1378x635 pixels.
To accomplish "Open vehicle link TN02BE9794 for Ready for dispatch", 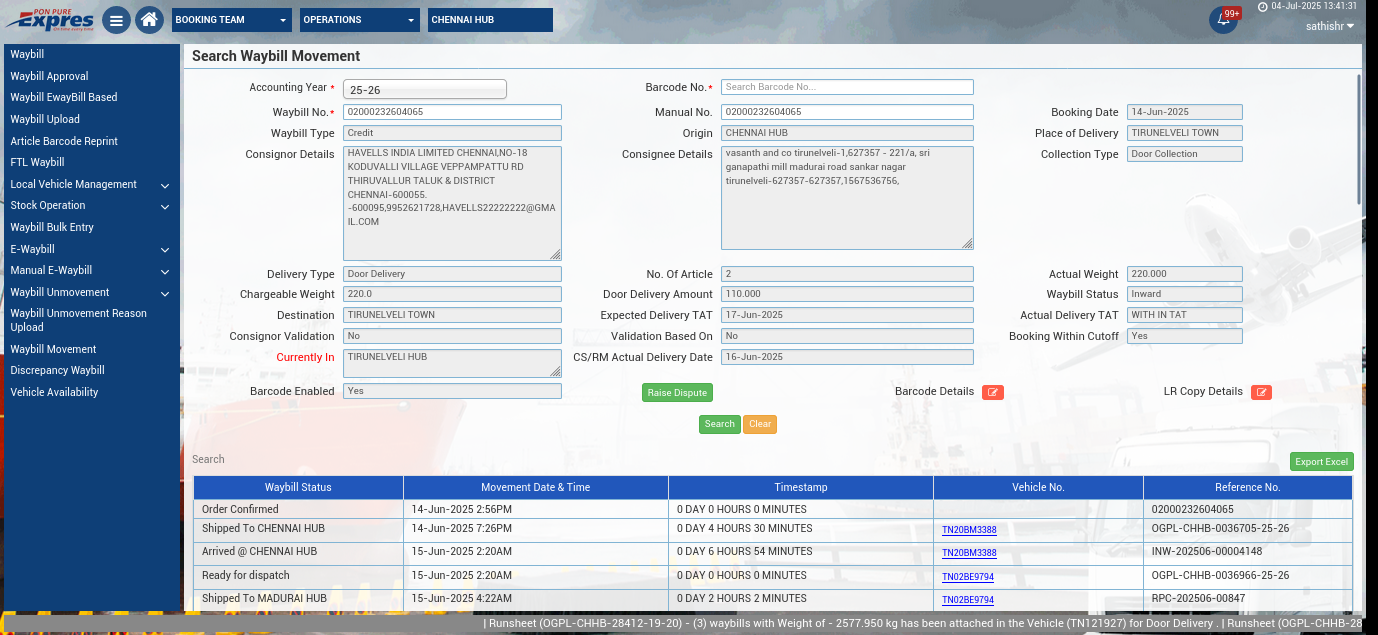I will tap(968, 577).
